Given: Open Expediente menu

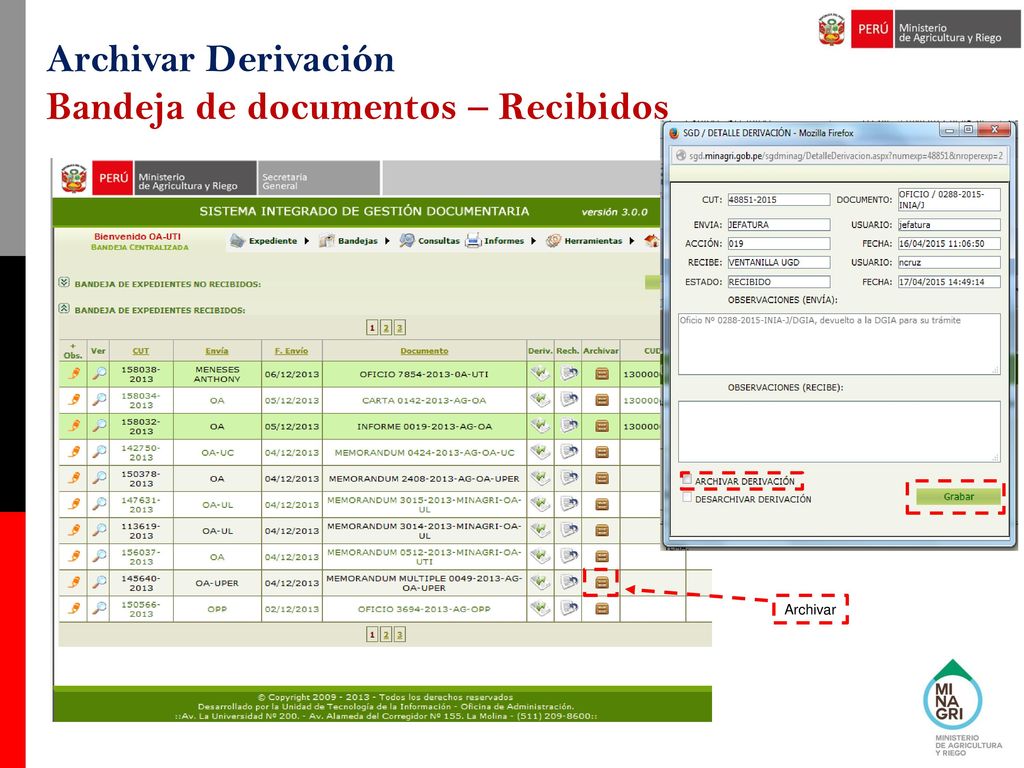Looking at the screenshot, I should tap(270, 241).
